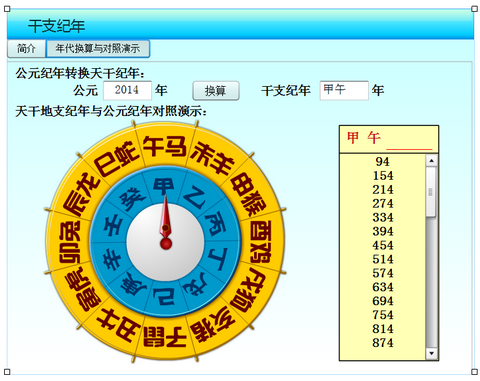Screen dimensions: 480x381
Task: Open the 年代换算与对照演示 tab
Action: (98, 49)
